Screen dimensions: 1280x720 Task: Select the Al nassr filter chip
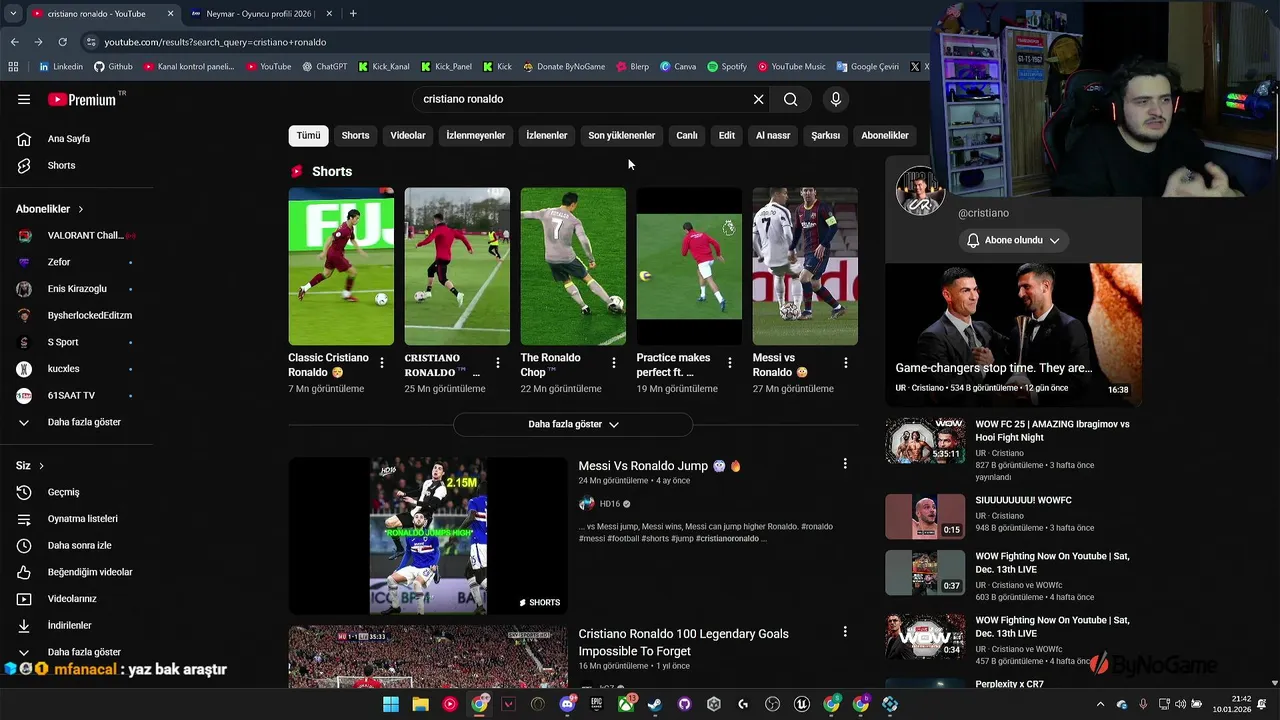point(773,135)
